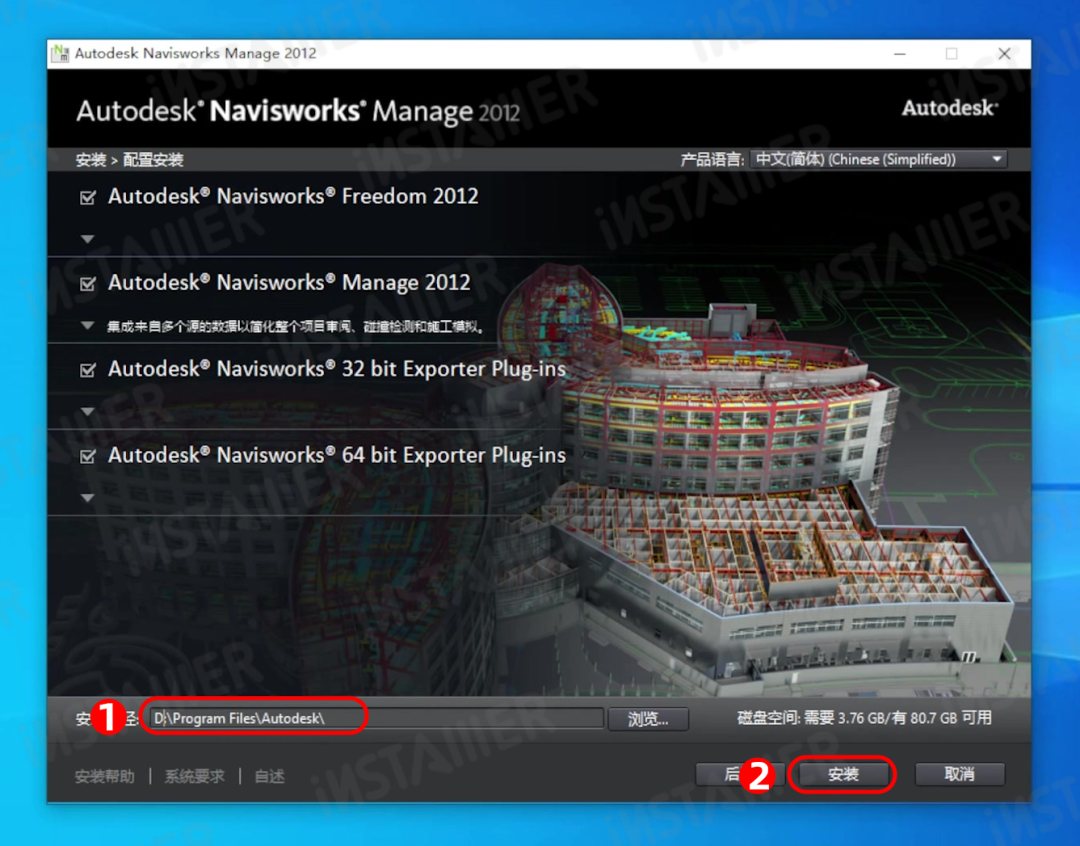
Task: Click the Navisworks app icon in title bar
Action: 61,53
